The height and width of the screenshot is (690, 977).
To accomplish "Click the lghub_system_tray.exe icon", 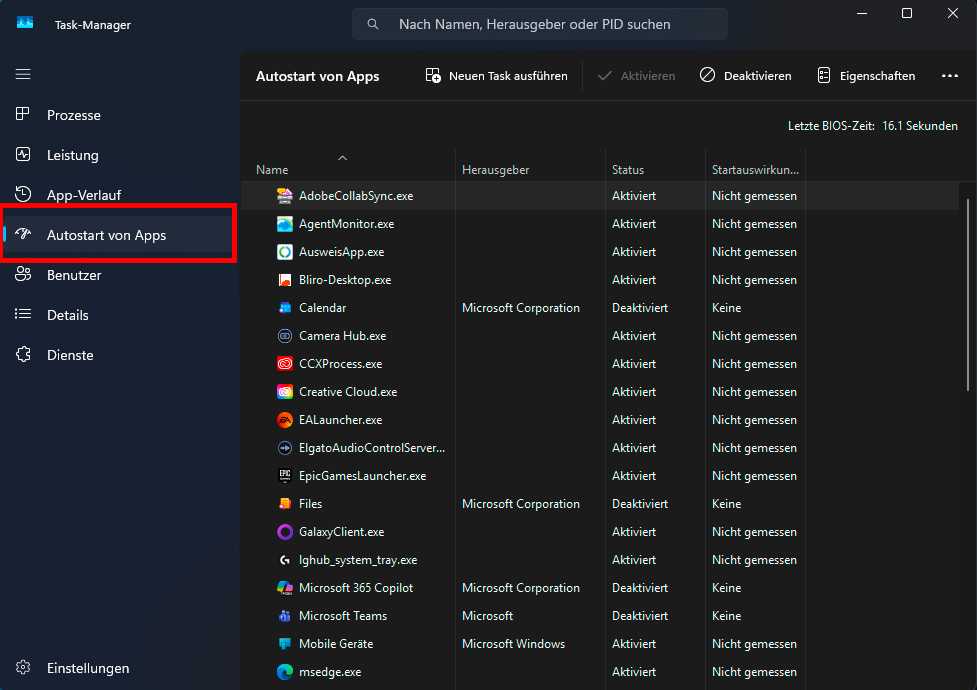I will point(285,560).
